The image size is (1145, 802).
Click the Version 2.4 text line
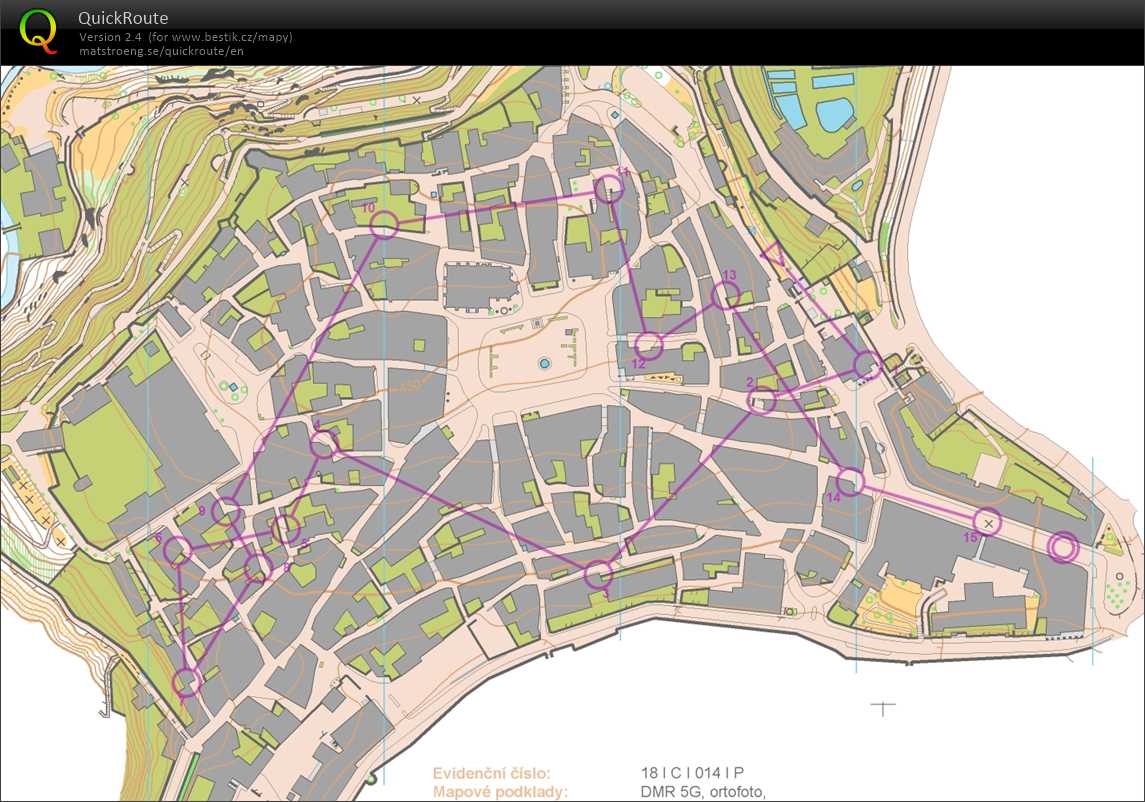(186, 37)
